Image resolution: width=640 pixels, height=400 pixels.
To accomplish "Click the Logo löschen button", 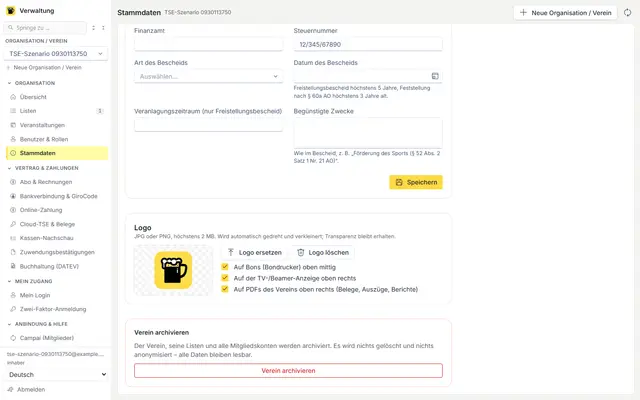I will tap(323, 252).
